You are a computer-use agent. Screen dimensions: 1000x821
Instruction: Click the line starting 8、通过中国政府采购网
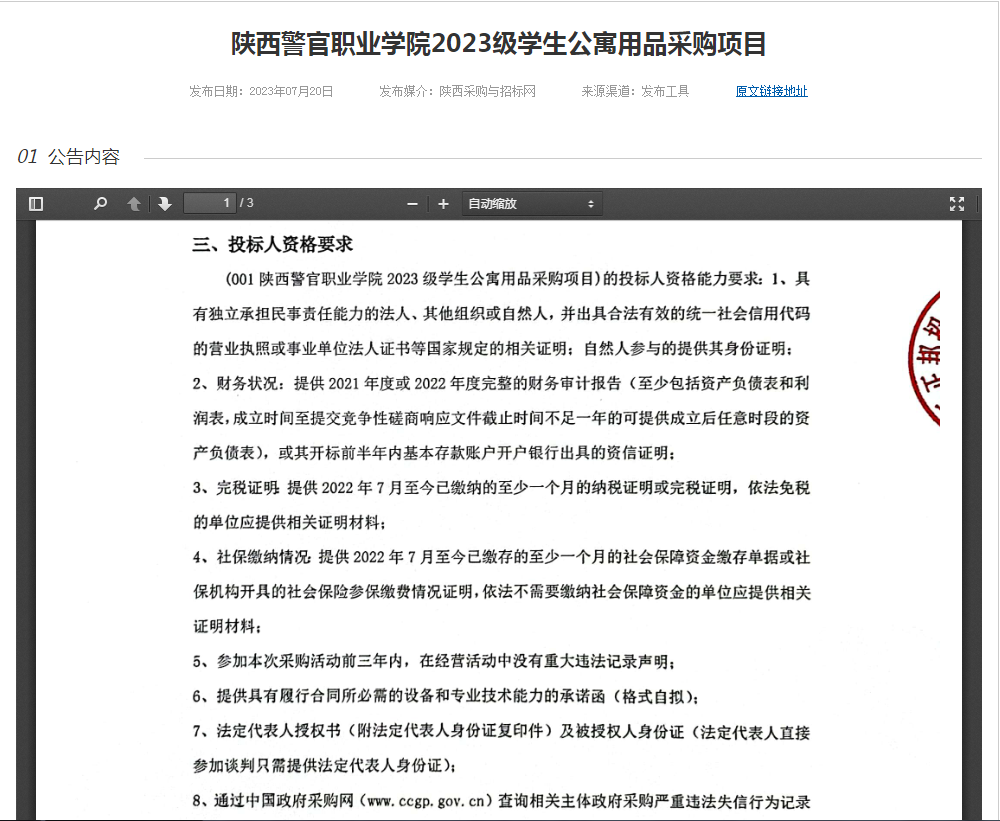(x=501, y=801)
